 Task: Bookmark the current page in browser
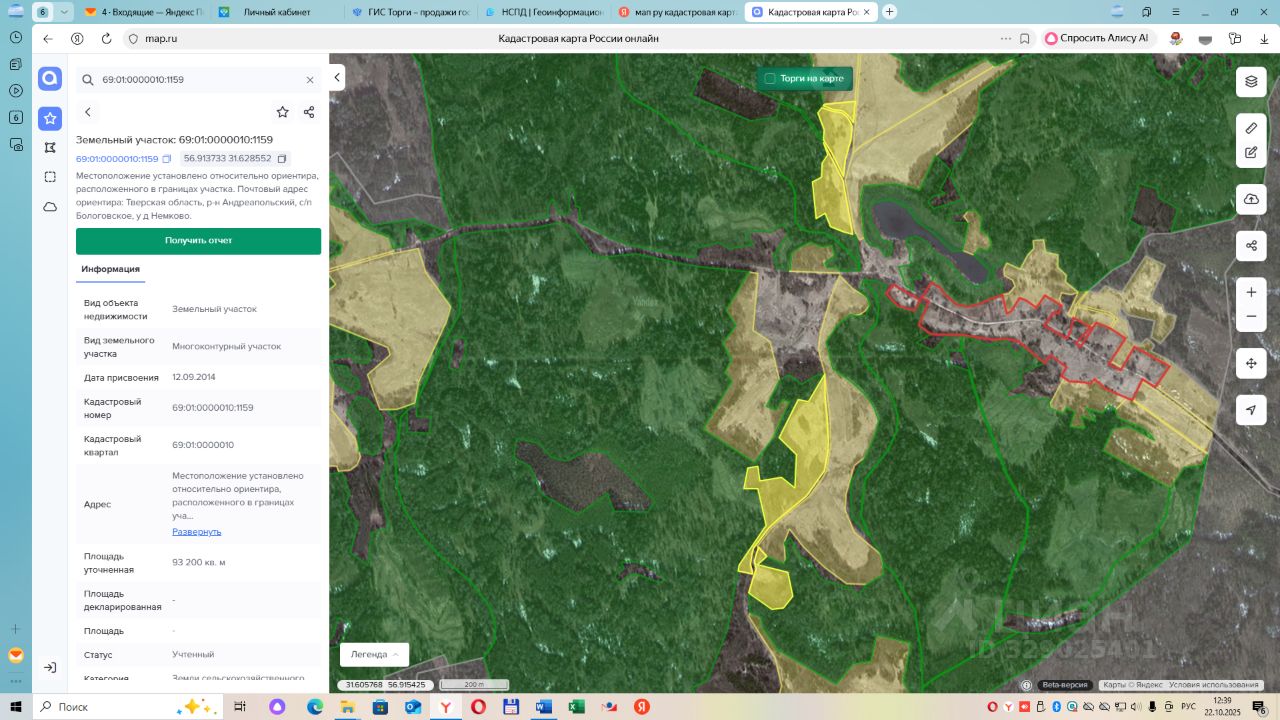click(1025, 38)
